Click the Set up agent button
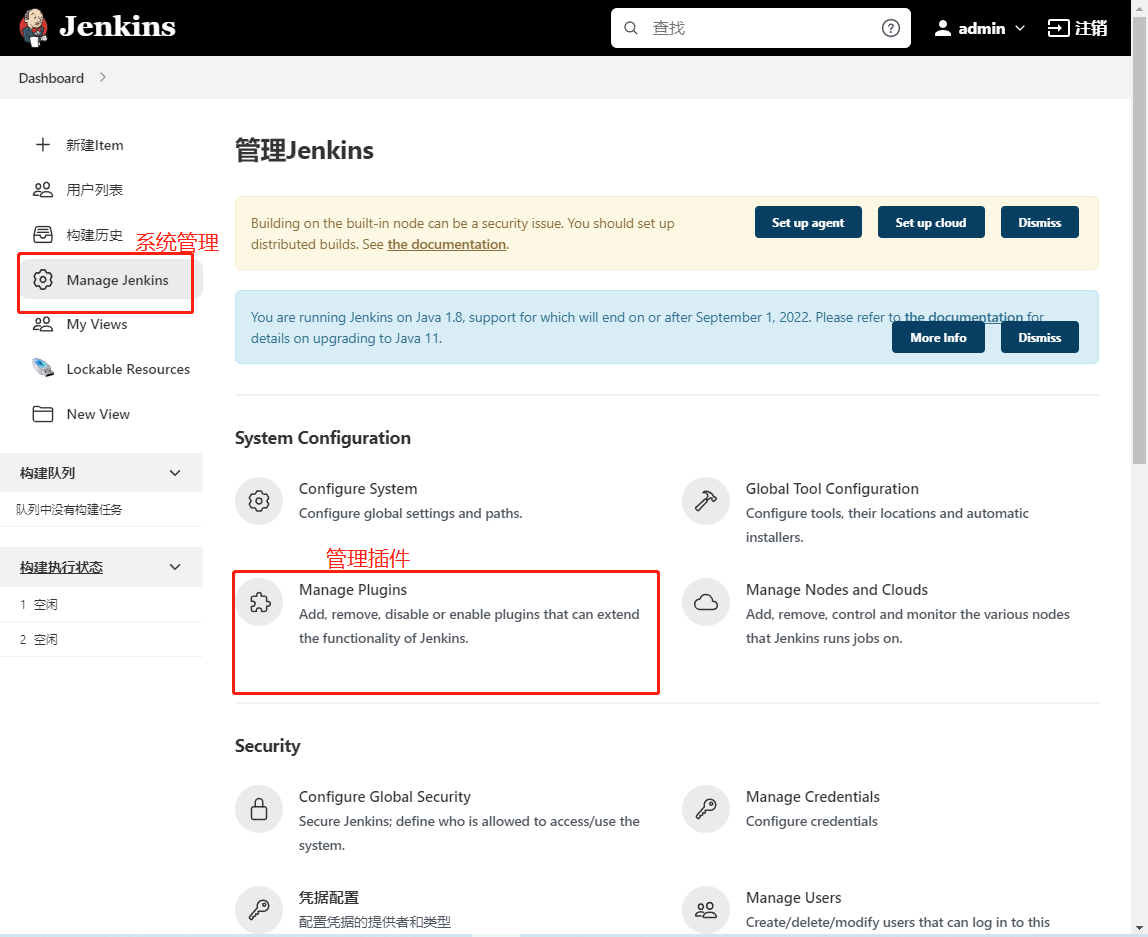Screen dimensions: 1148x937 808,222
